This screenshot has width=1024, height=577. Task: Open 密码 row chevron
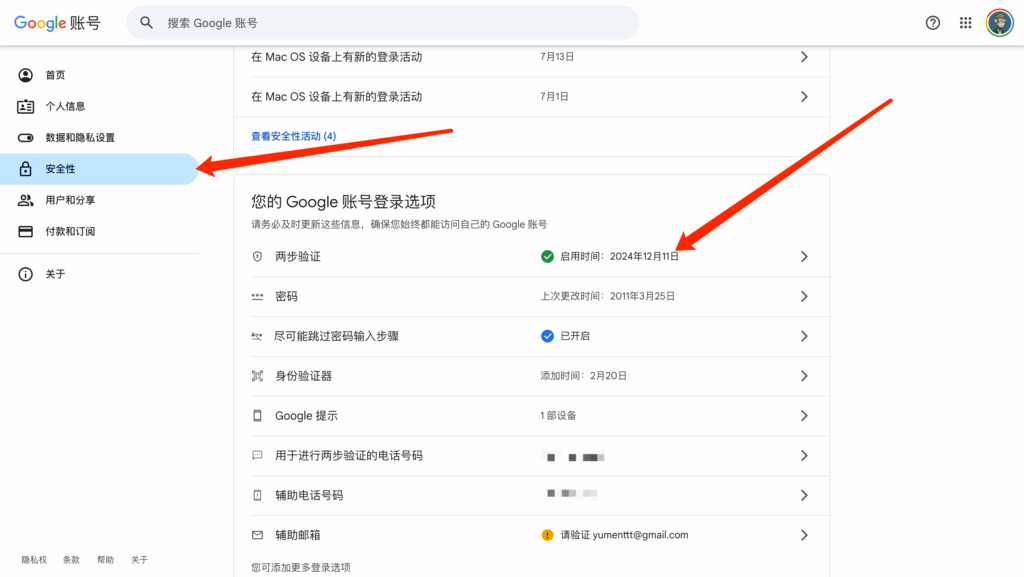pyautogui.click(x=804, y=296)
